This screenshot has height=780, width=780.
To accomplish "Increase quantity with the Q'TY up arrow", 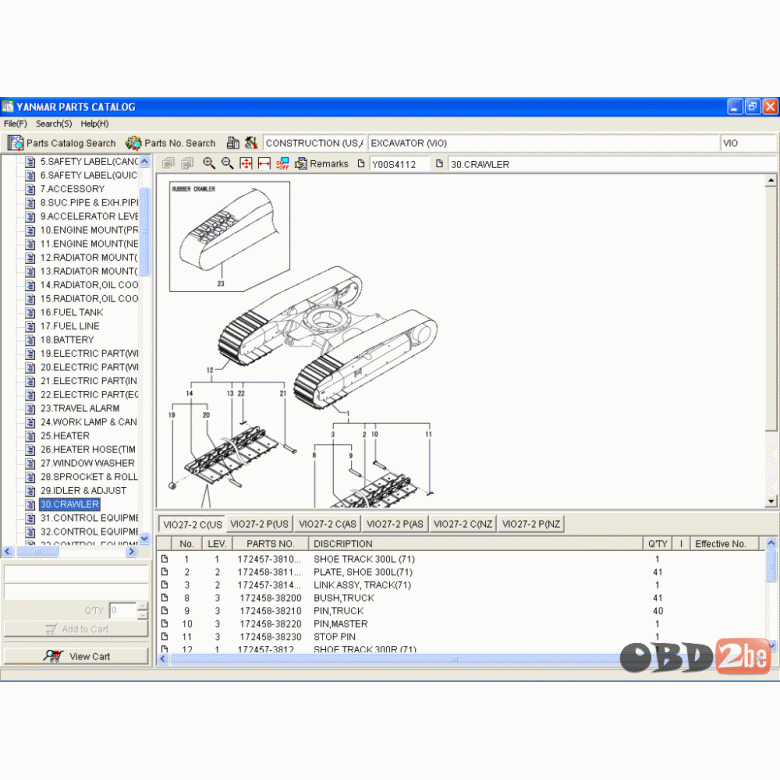I will click(142, 606).
